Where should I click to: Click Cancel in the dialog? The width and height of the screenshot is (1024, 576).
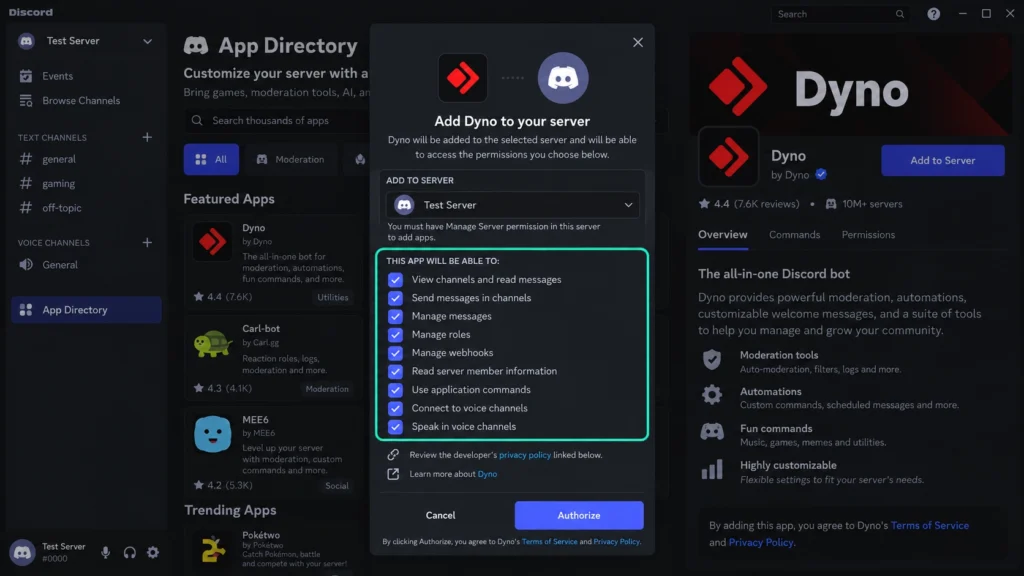click(x=440, y=515)
